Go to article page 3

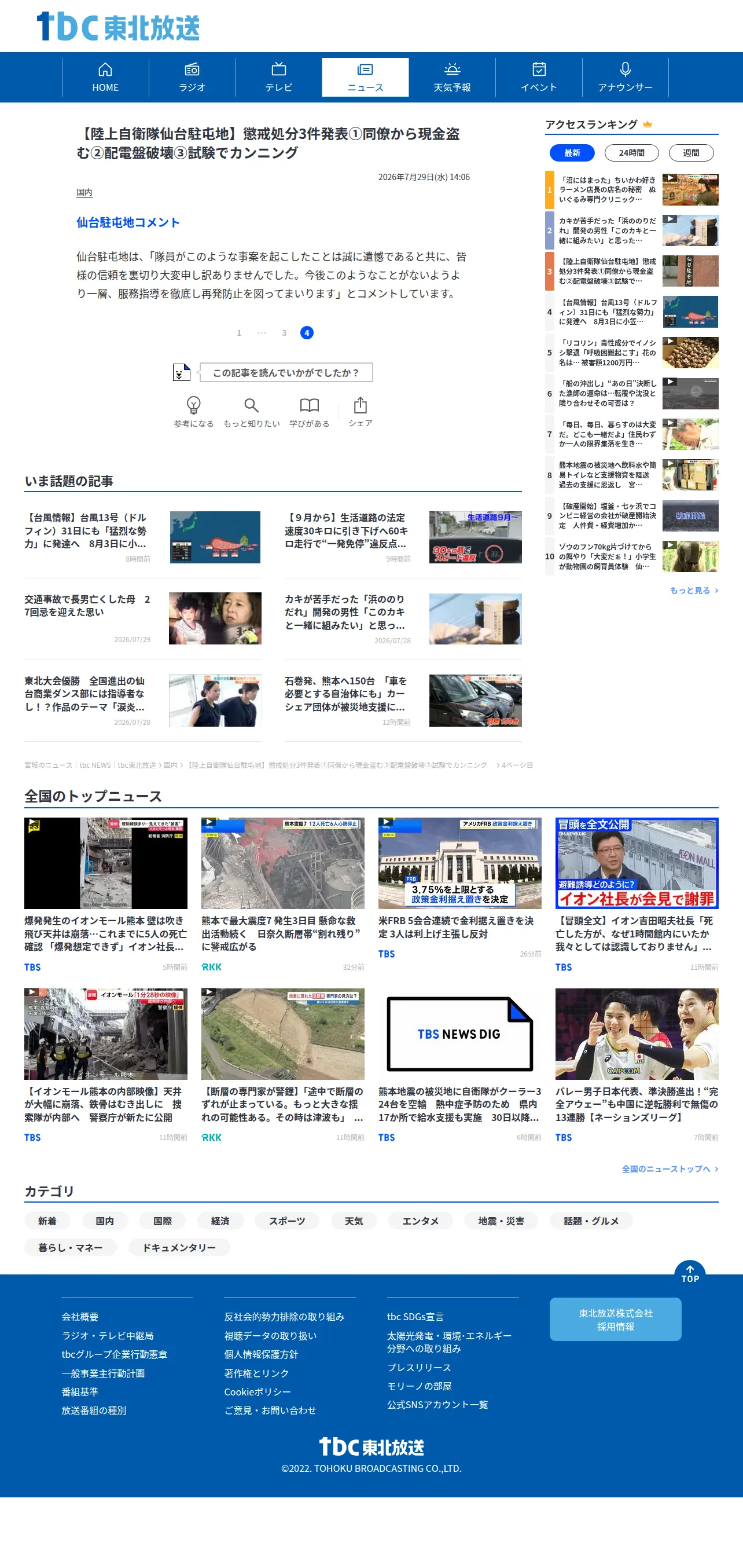[x=284, y=333]
